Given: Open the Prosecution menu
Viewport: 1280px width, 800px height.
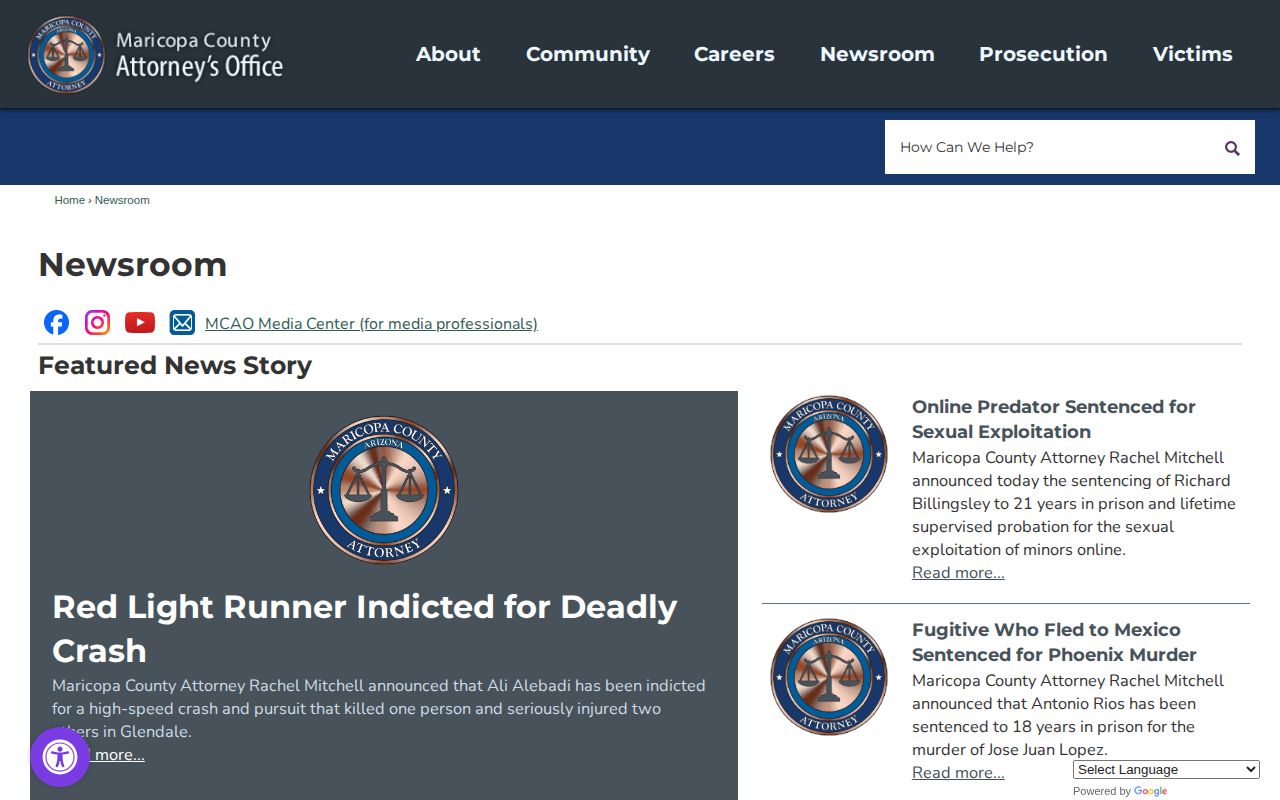Looking at the screenshot, I should pos(1043,54).
